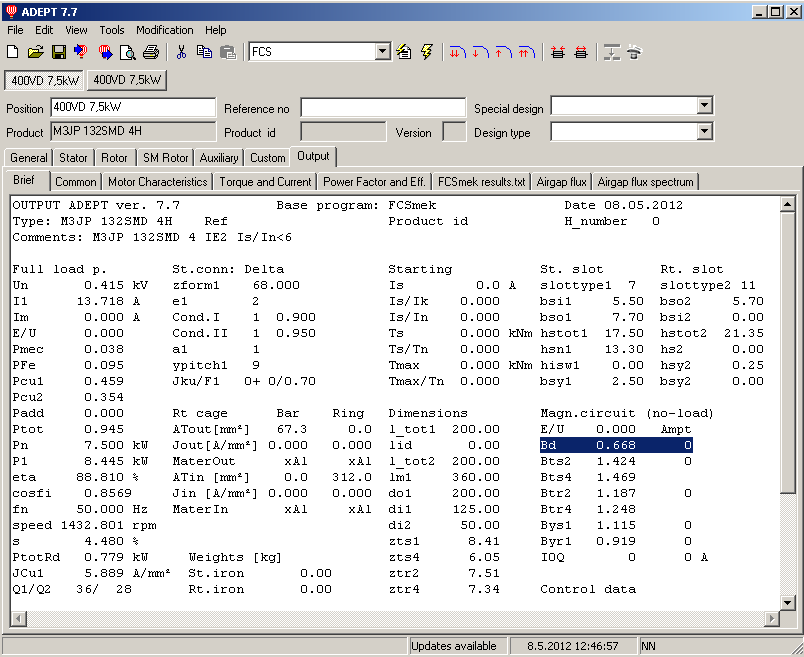Click the vertical scrollbar thumb in output pane

(787, 352)
